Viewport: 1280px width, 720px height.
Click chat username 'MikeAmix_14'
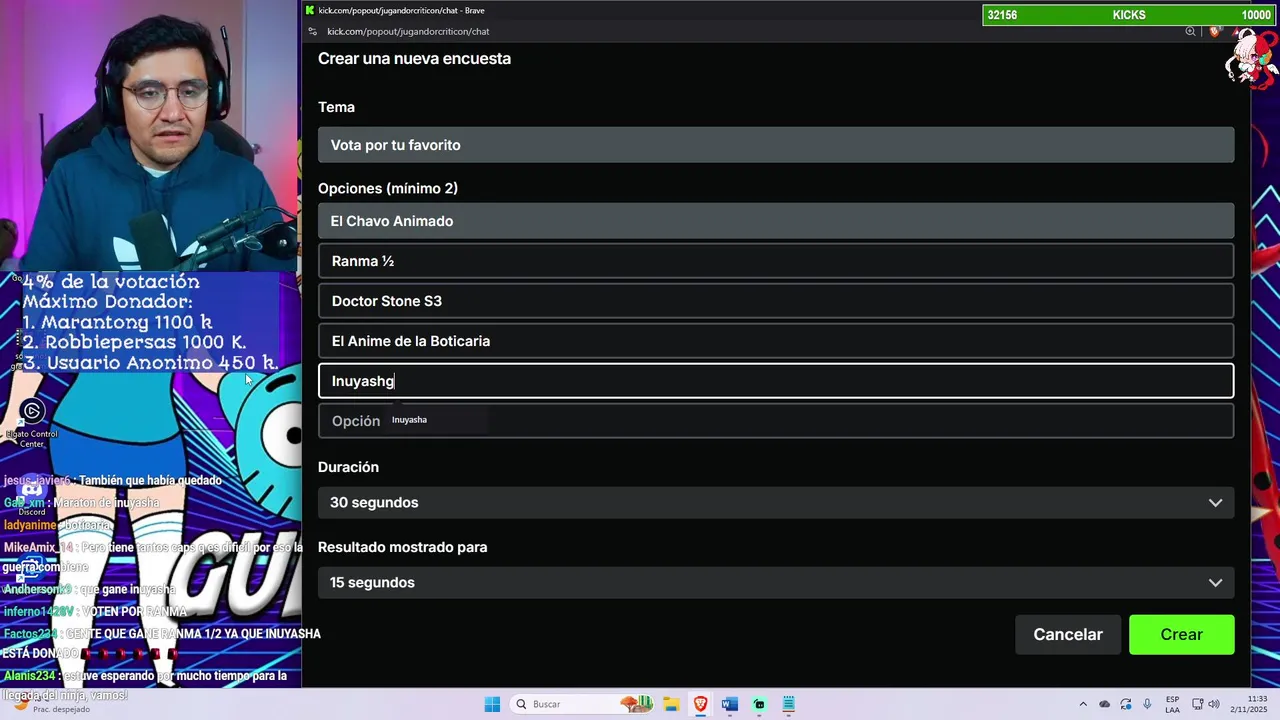tap(39, 547)
